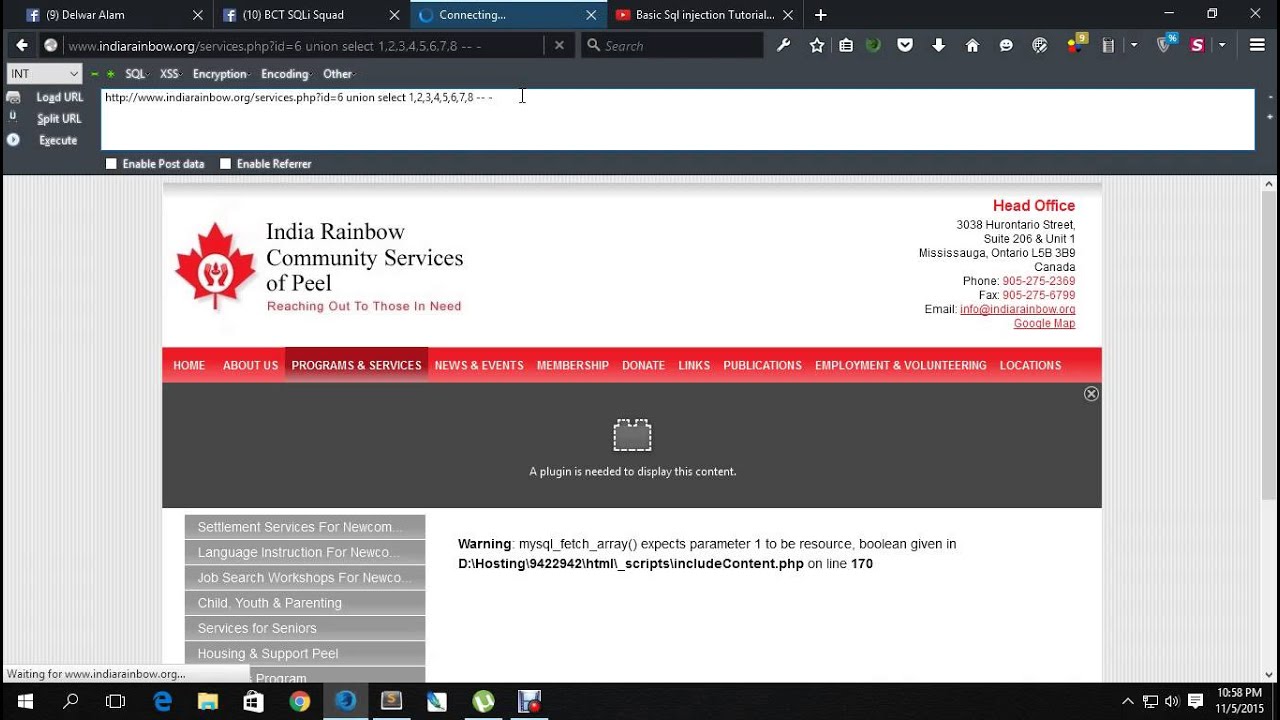The height and width of the screenshot is (720, 1280).
Task: Open the info@indiarainbow.org email link
Action: 1017,309
